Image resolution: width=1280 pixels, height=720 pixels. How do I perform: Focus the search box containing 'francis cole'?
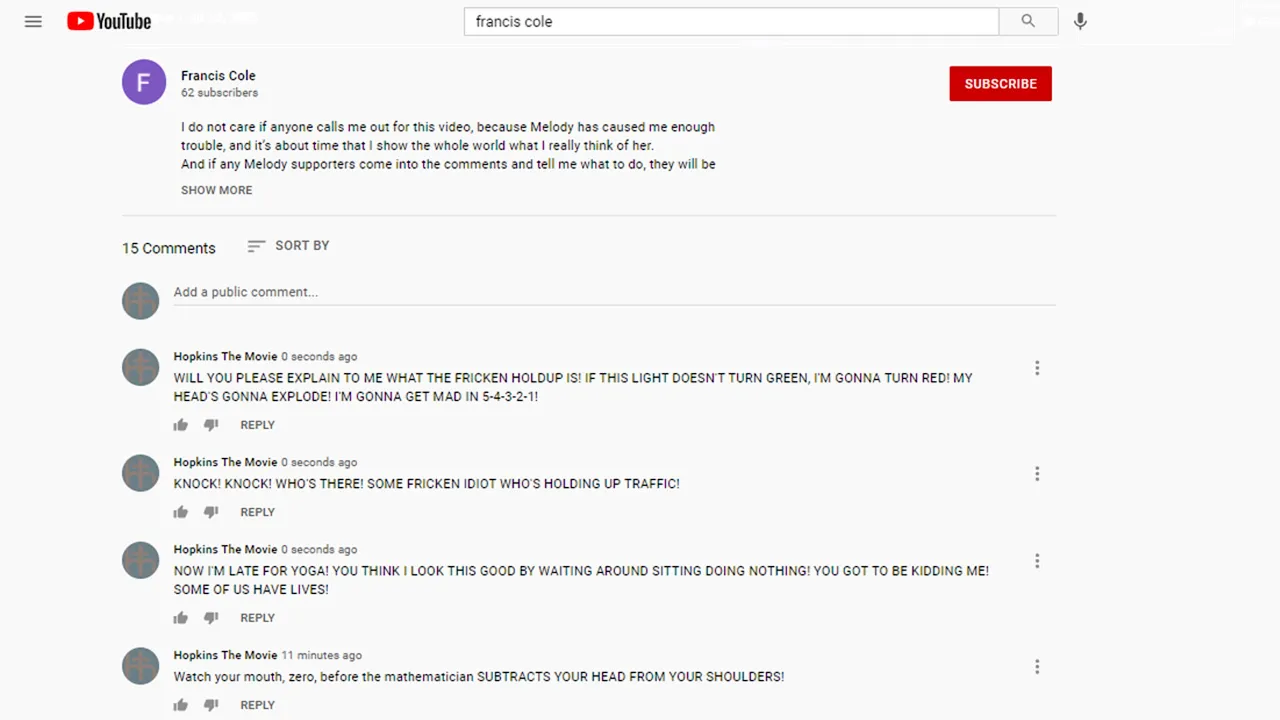731,21
